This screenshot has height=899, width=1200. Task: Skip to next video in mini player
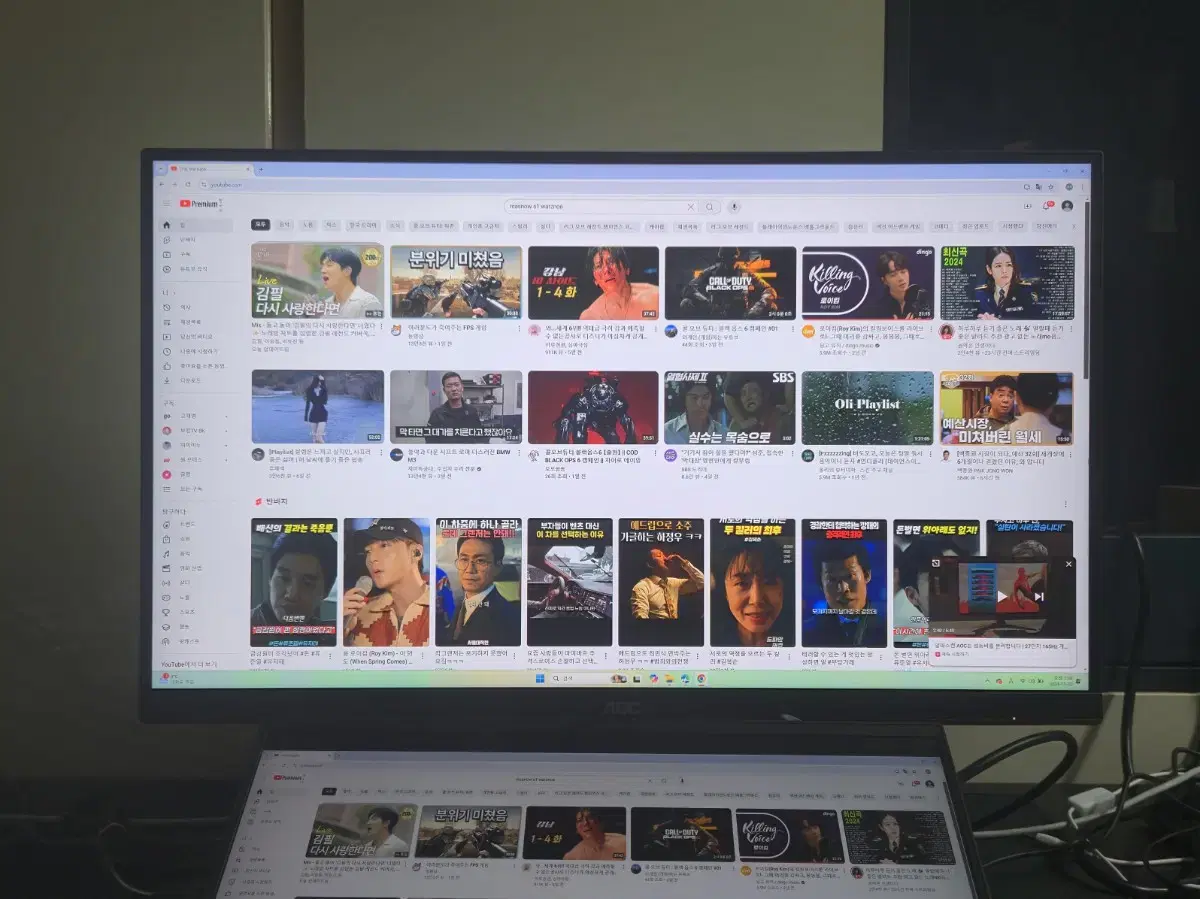[1039, 597]
